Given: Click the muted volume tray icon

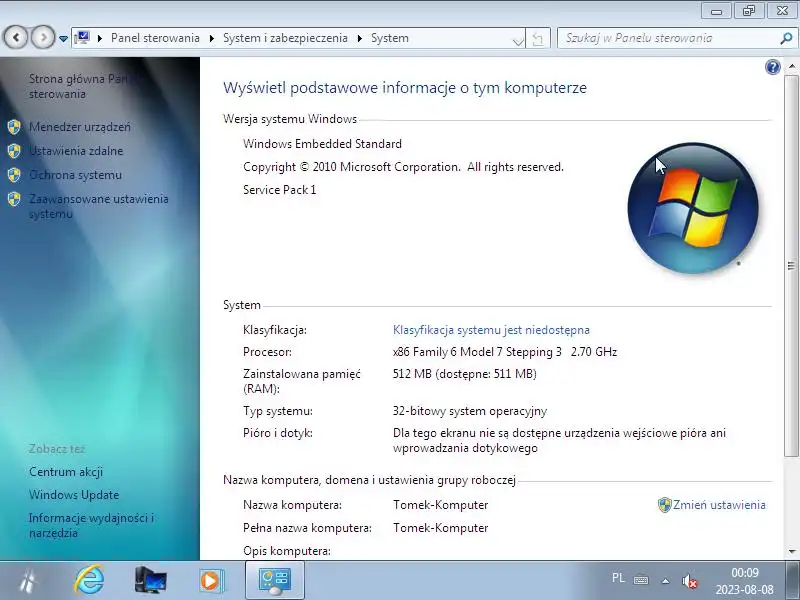Looking at the screenshot, I should (689, 581).
